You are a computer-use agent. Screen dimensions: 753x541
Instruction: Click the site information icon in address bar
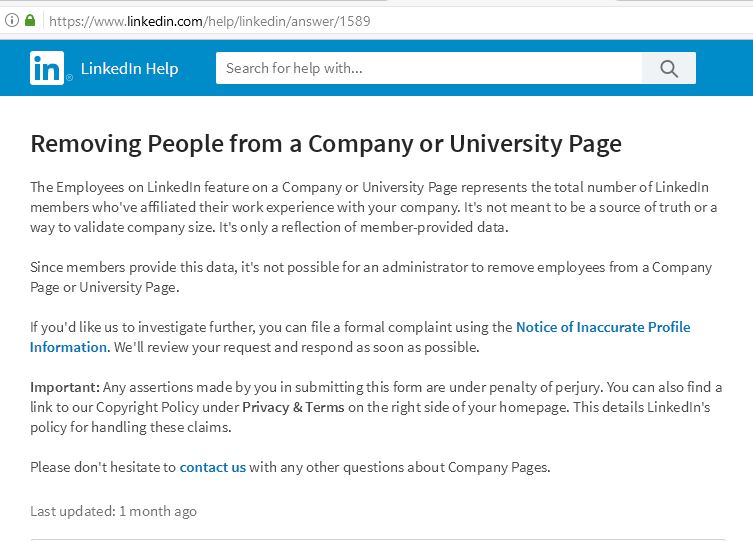click(x=12, y=21)
